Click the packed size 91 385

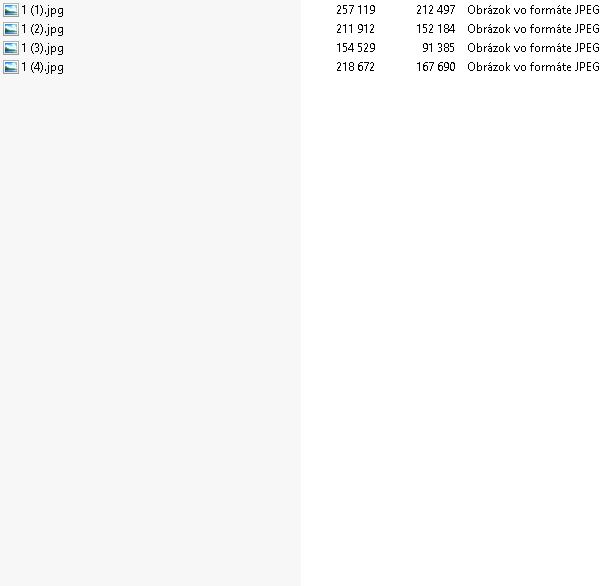pos(438,48)
